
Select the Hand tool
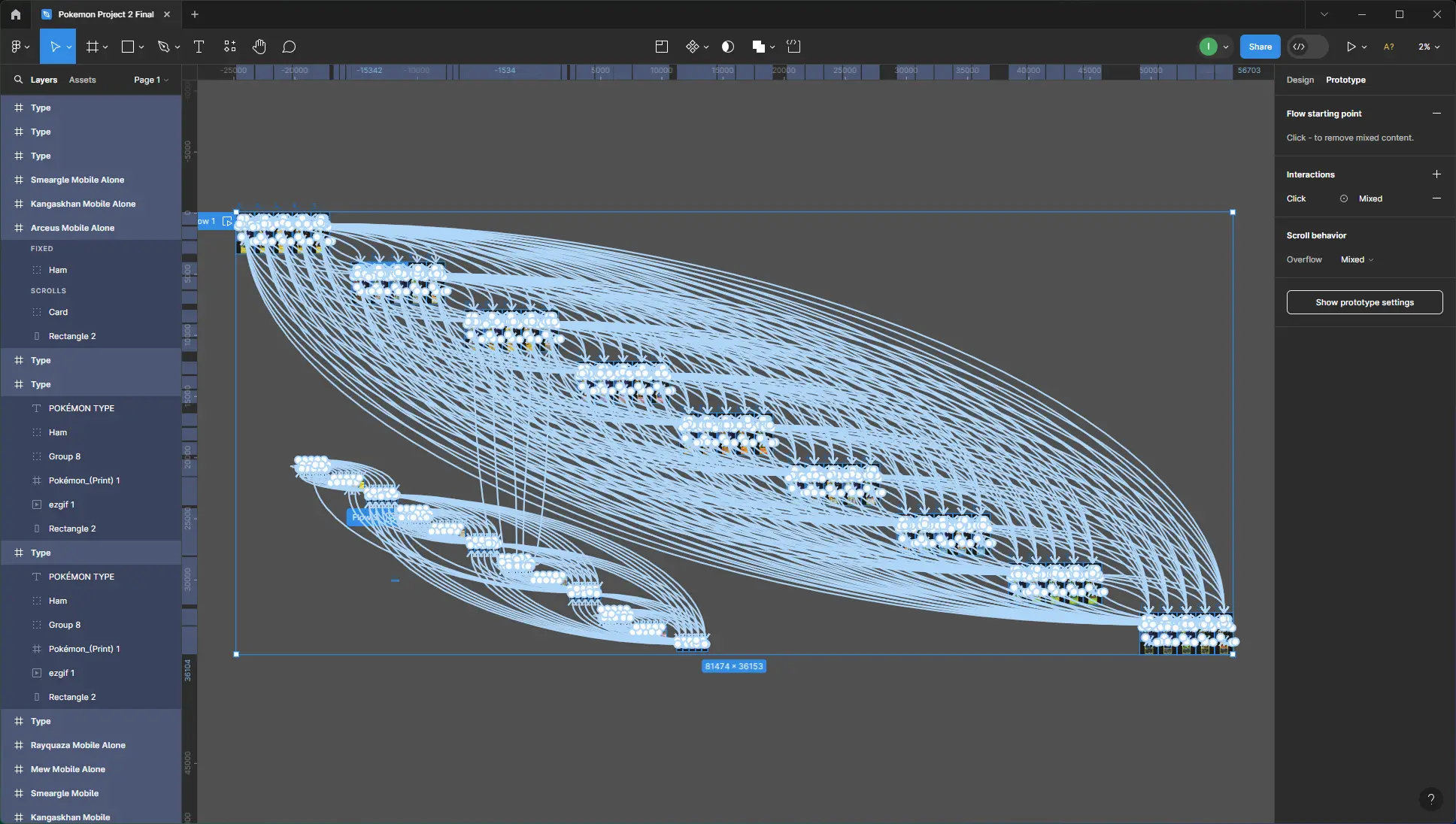259,47
